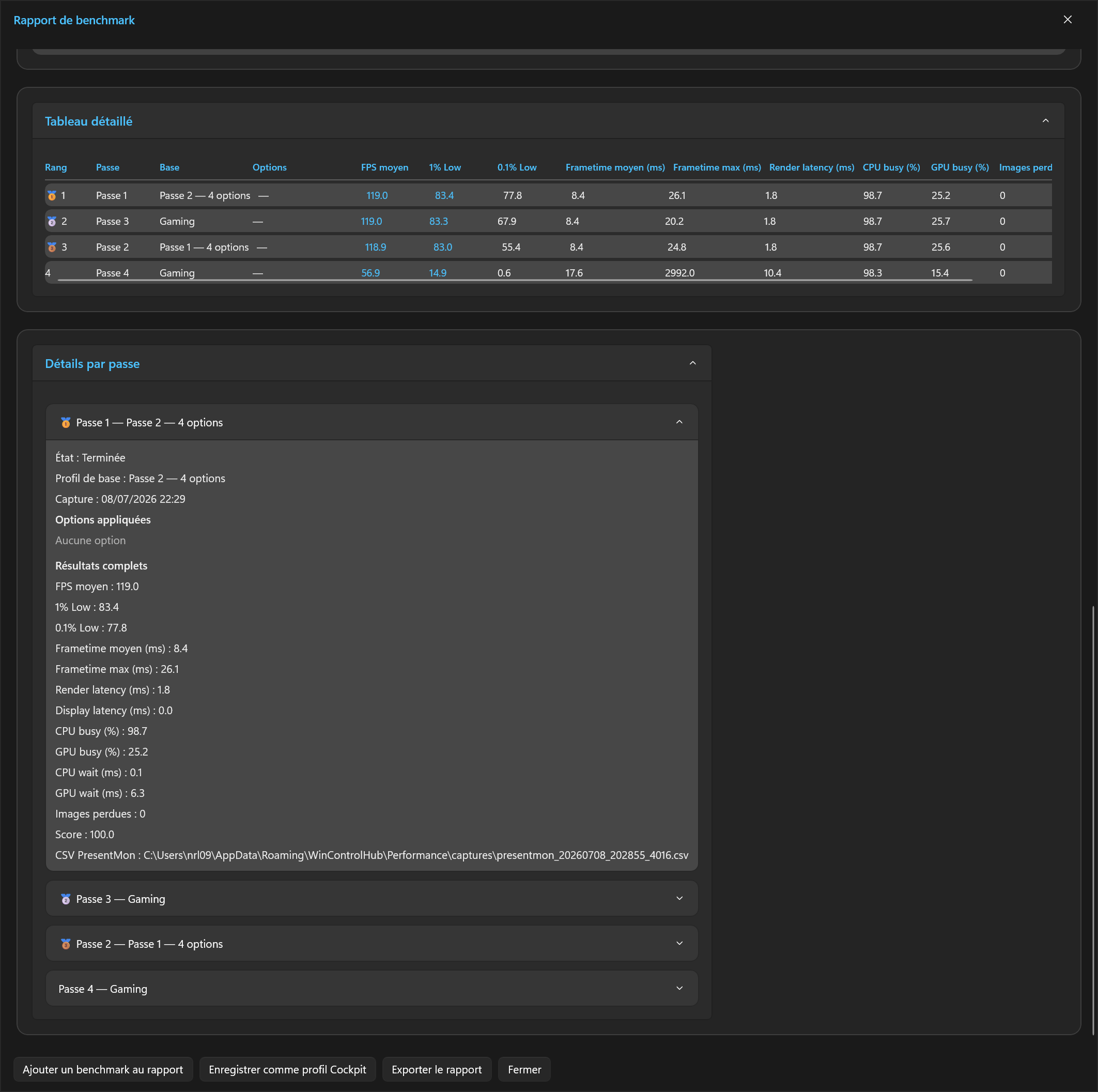The height and width of the screenshot is (1092, 1098).
Task: Click 1% Low value 83.4 in table
Action: [x=444, y=195]
